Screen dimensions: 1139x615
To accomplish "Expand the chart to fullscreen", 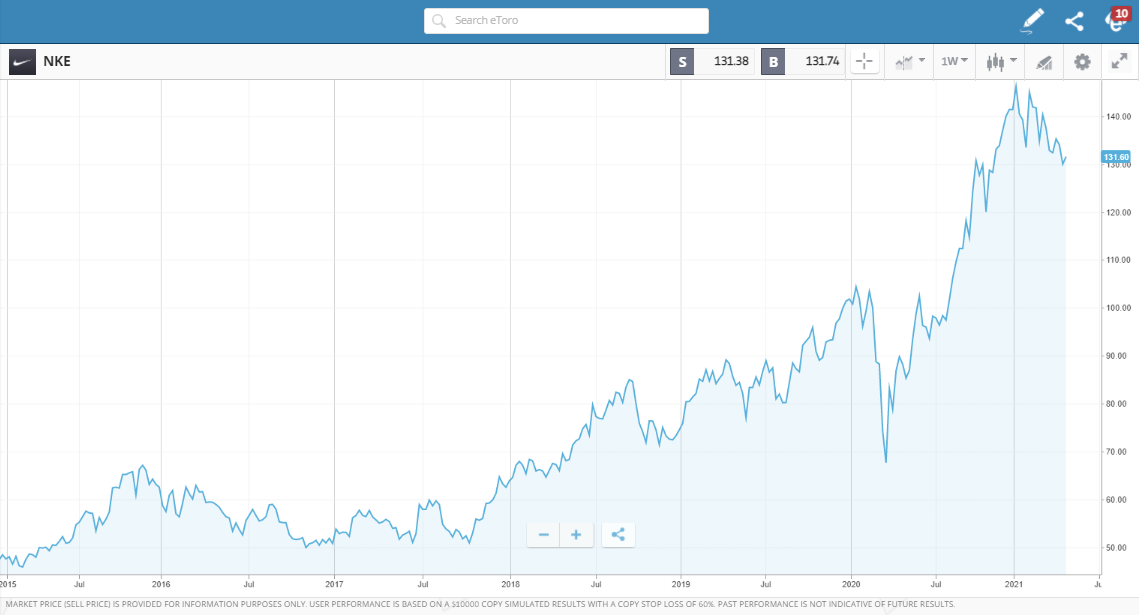I will pos(1119,61).
